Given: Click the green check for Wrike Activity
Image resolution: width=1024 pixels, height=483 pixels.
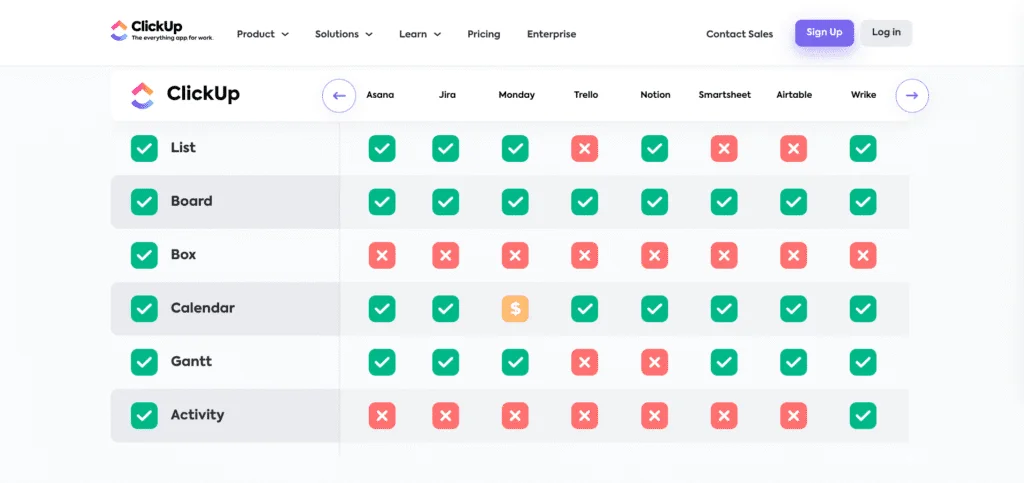Looking at the screenshot, I should pyautogui.click(x=862, y=415).
